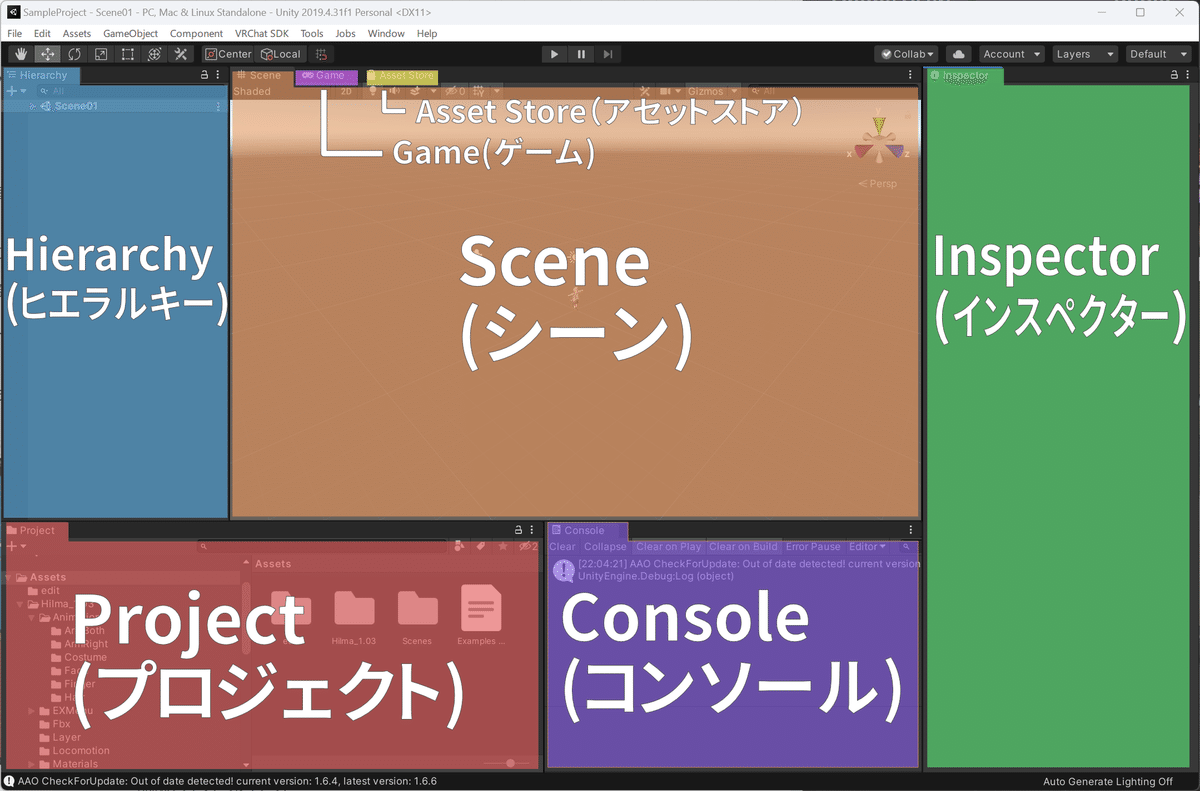Screen dimensions: 1200x791
Task: Select the combined Transform tool
Action: (x=154, y=54)
